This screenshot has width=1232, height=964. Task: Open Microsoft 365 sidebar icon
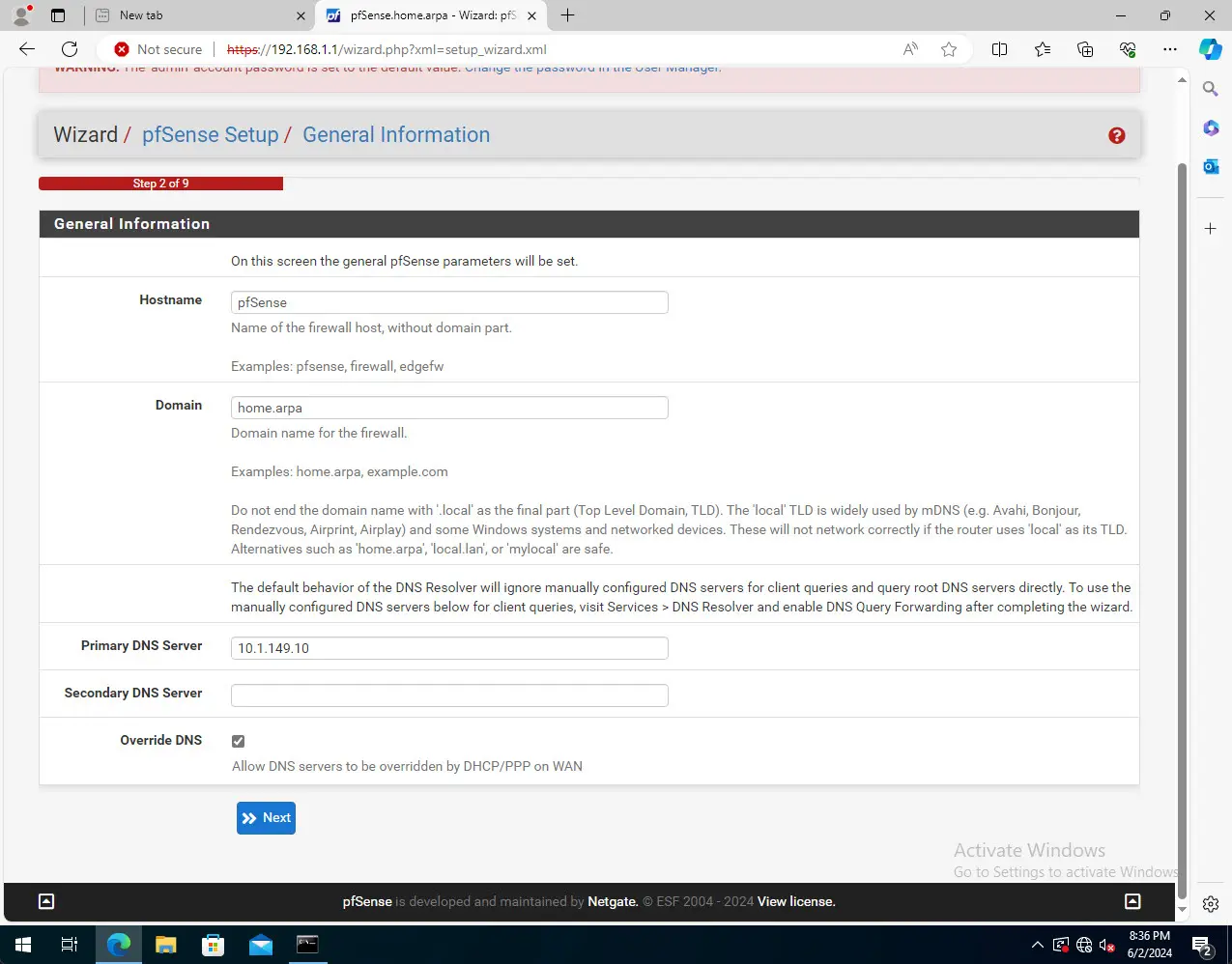(1211, 128)
